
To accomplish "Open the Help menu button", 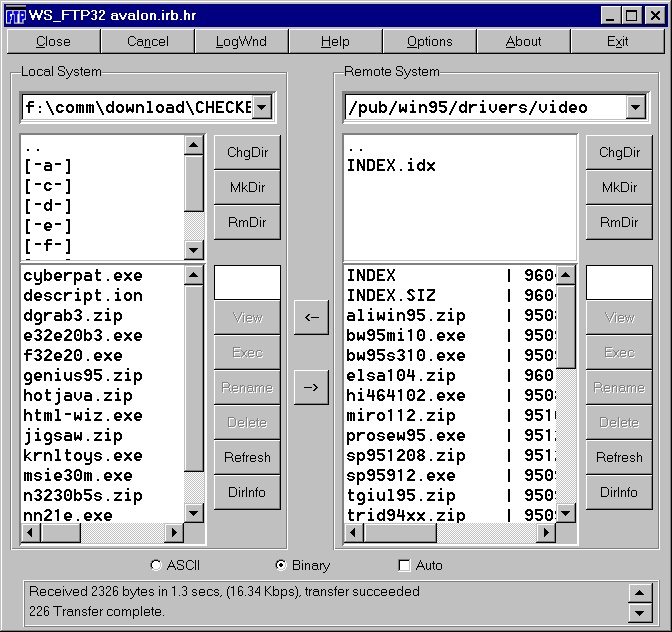I will click(x=335, y=41).
